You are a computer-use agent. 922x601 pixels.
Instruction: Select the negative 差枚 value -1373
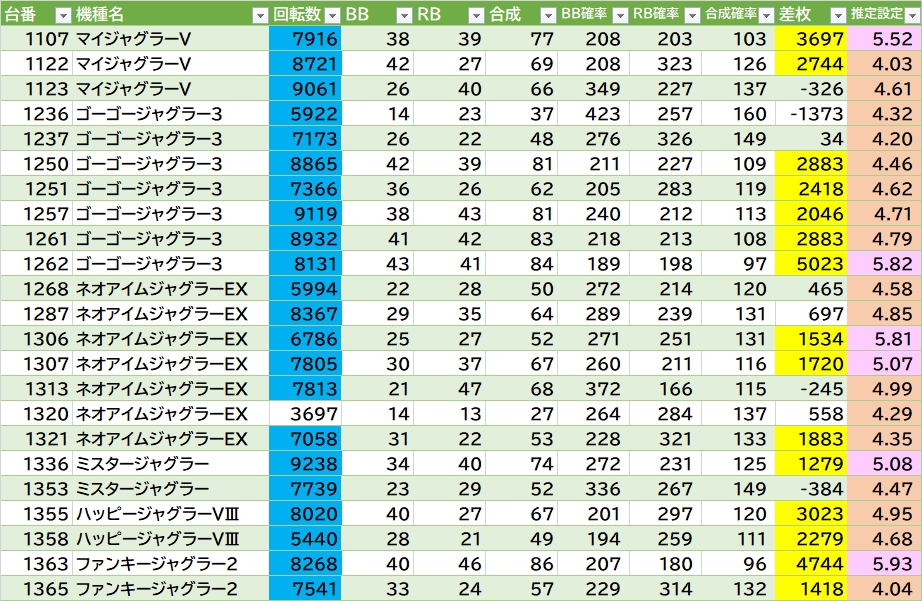(x=811, y=114)
